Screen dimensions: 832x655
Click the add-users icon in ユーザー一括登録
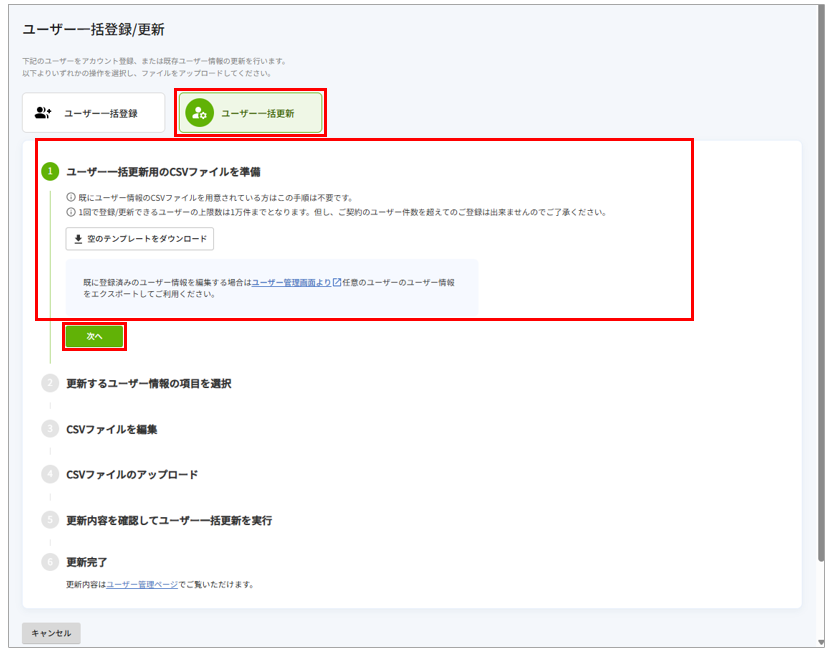(x=43, y=113)
